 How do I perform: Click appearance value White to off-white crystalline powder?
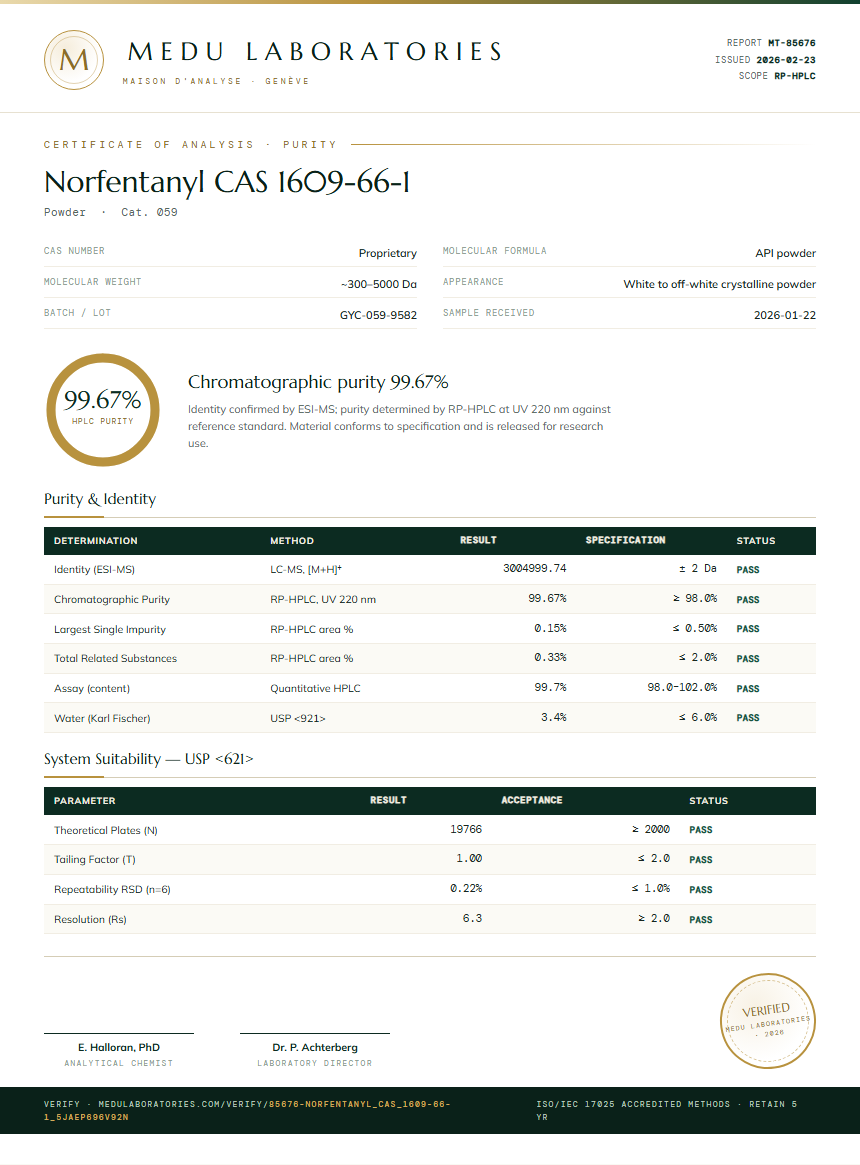pyautogui.click(x=720, y=284)
